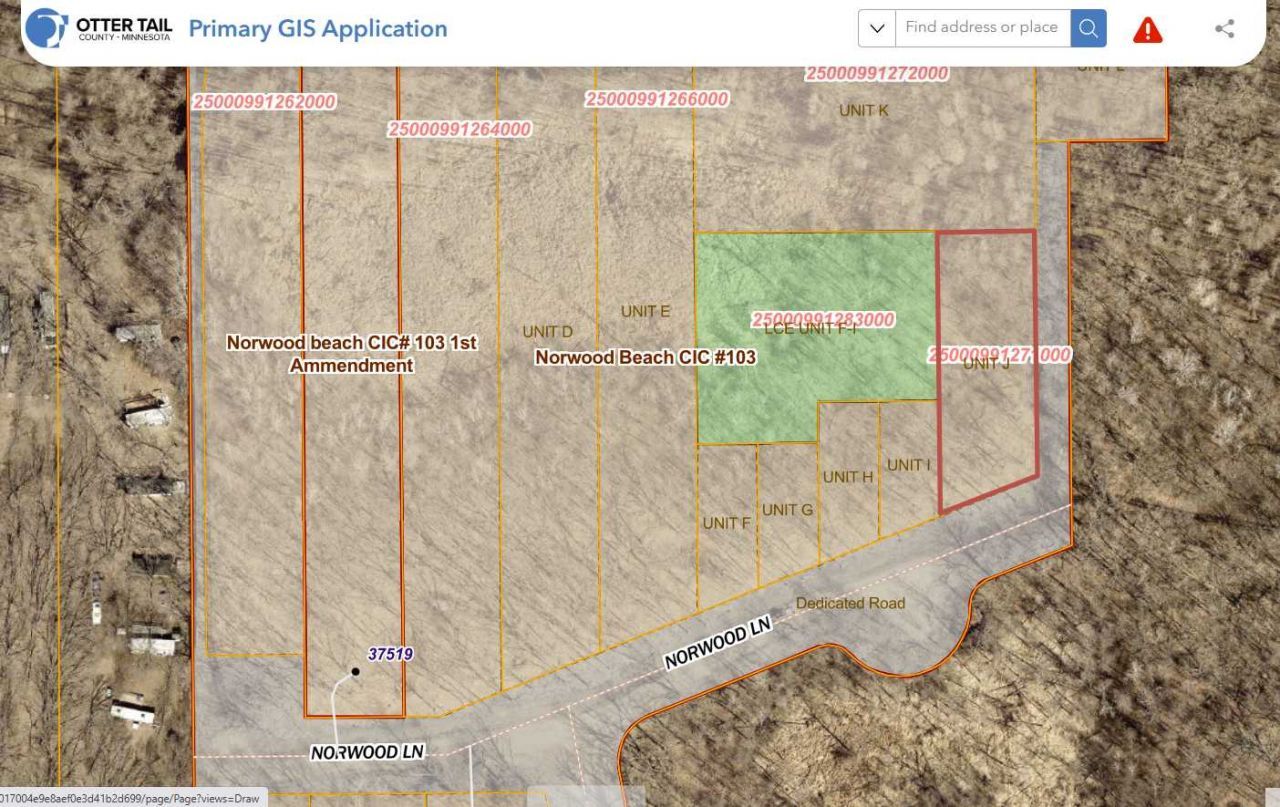Viewport: 1280px width, 807px height.
Task: Click parcel number 25000991264000 label
Action: click(459, 129)
